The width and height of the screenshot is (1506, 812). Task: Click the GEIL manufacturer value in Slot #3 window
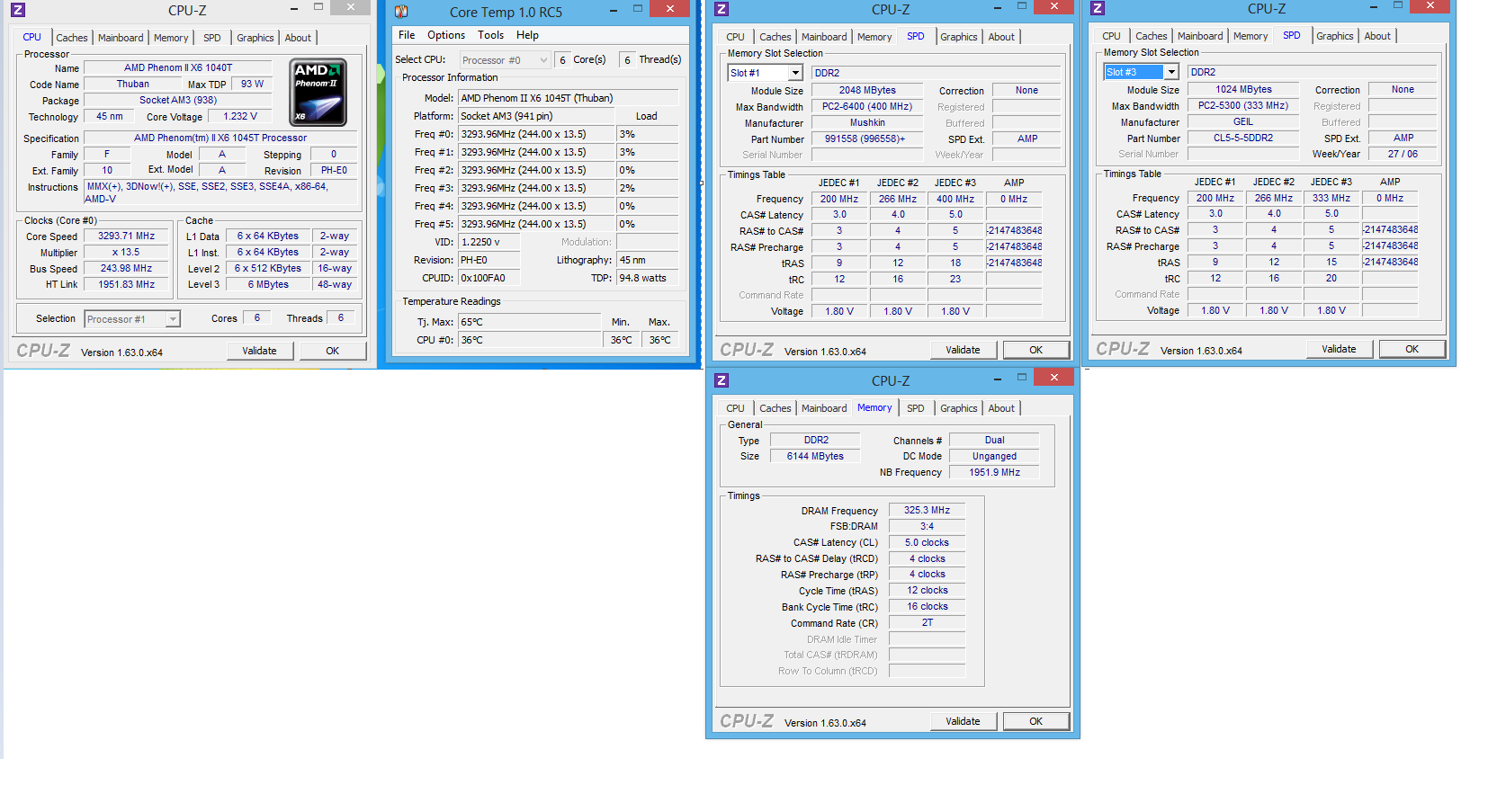click(x=1243, y=121)
